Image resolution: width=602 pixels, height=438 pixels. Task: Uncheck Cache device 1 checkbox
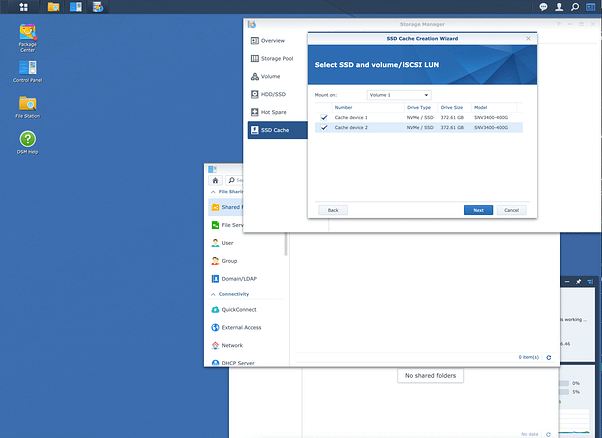[324, 117]
